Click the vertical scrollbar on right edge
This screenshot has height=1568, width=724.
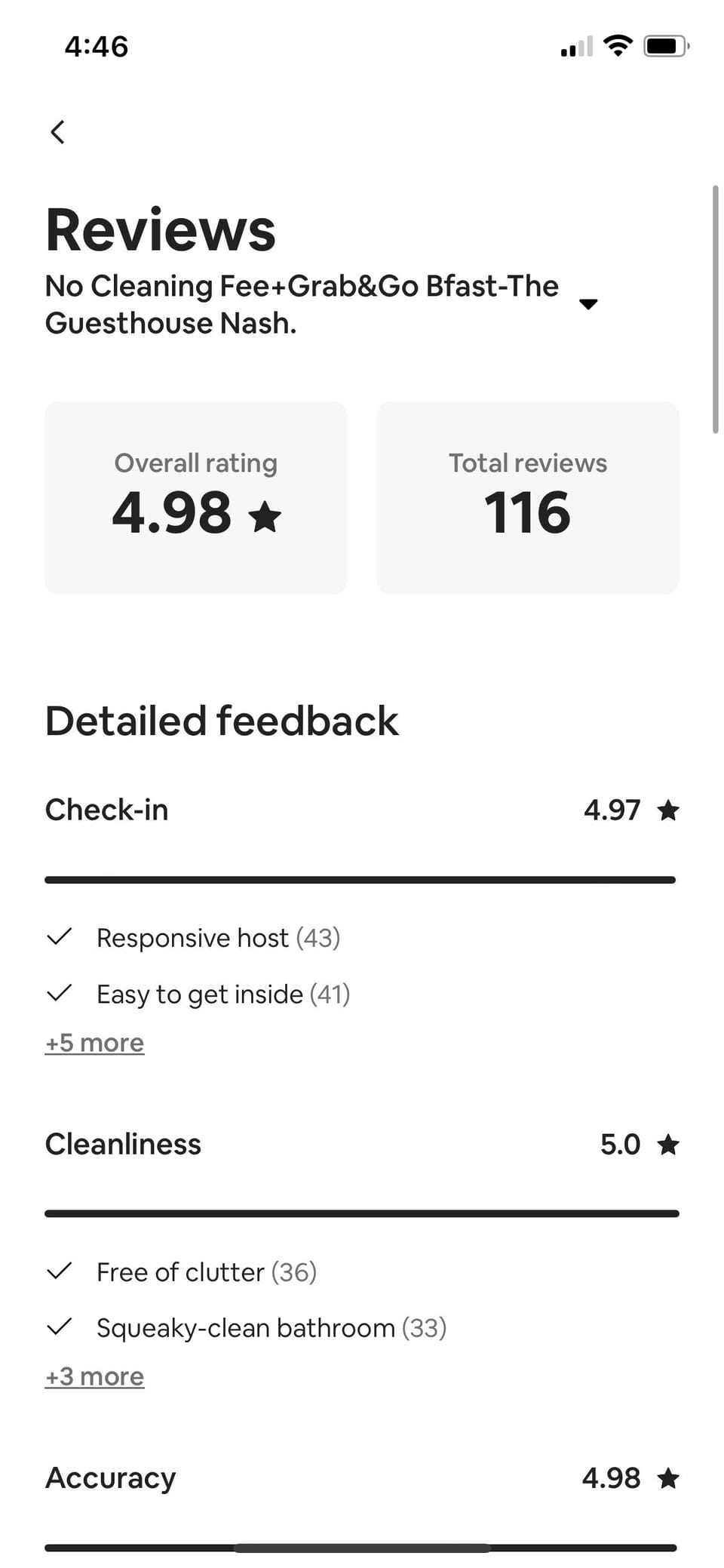click(715, 309)
